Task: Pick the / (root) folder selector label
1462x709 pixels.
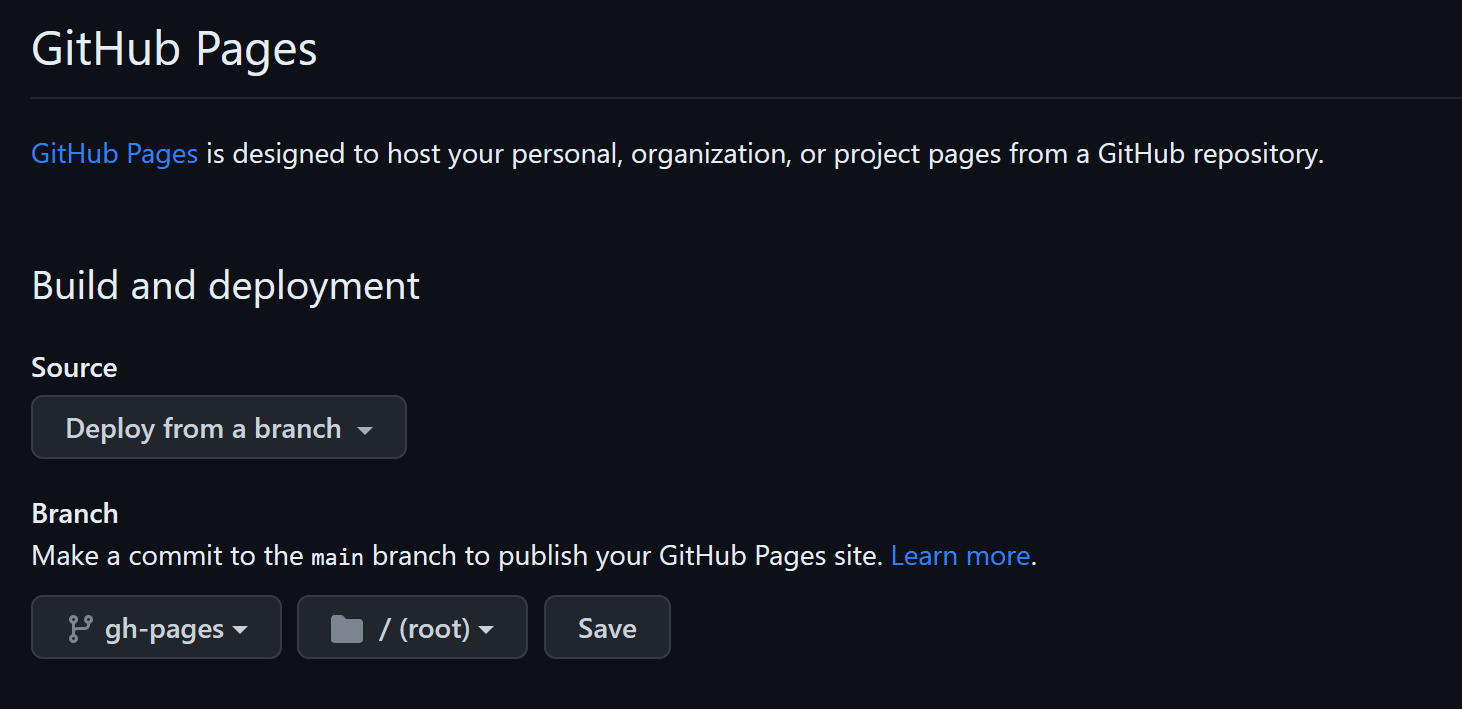Action: coord(424,629)
